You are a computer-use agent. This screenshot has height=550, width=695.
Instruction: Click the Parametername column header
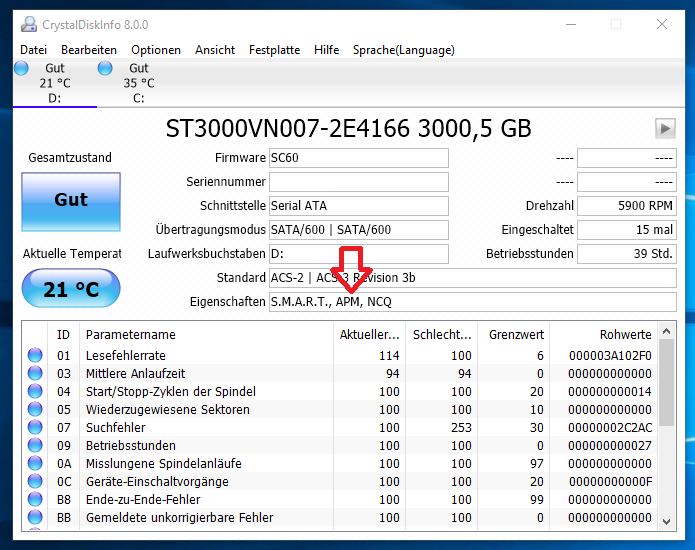(207, 335)
